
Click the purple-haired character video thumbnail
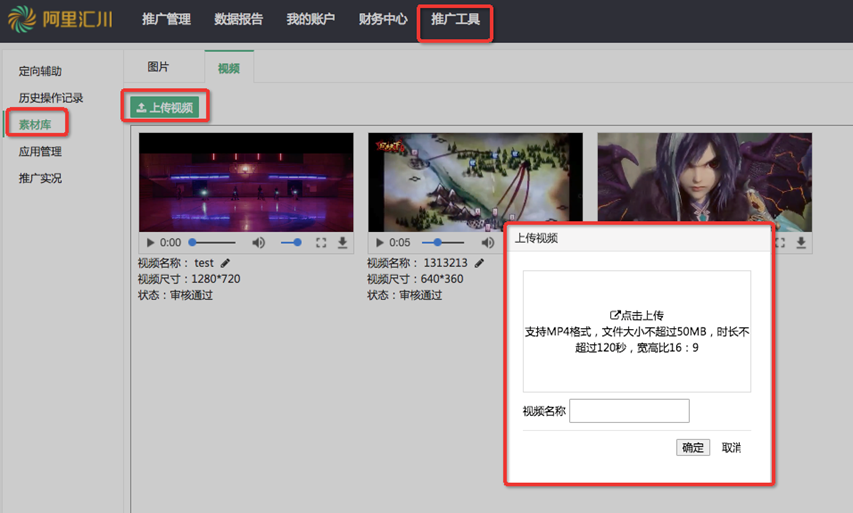tap(704, 178)
